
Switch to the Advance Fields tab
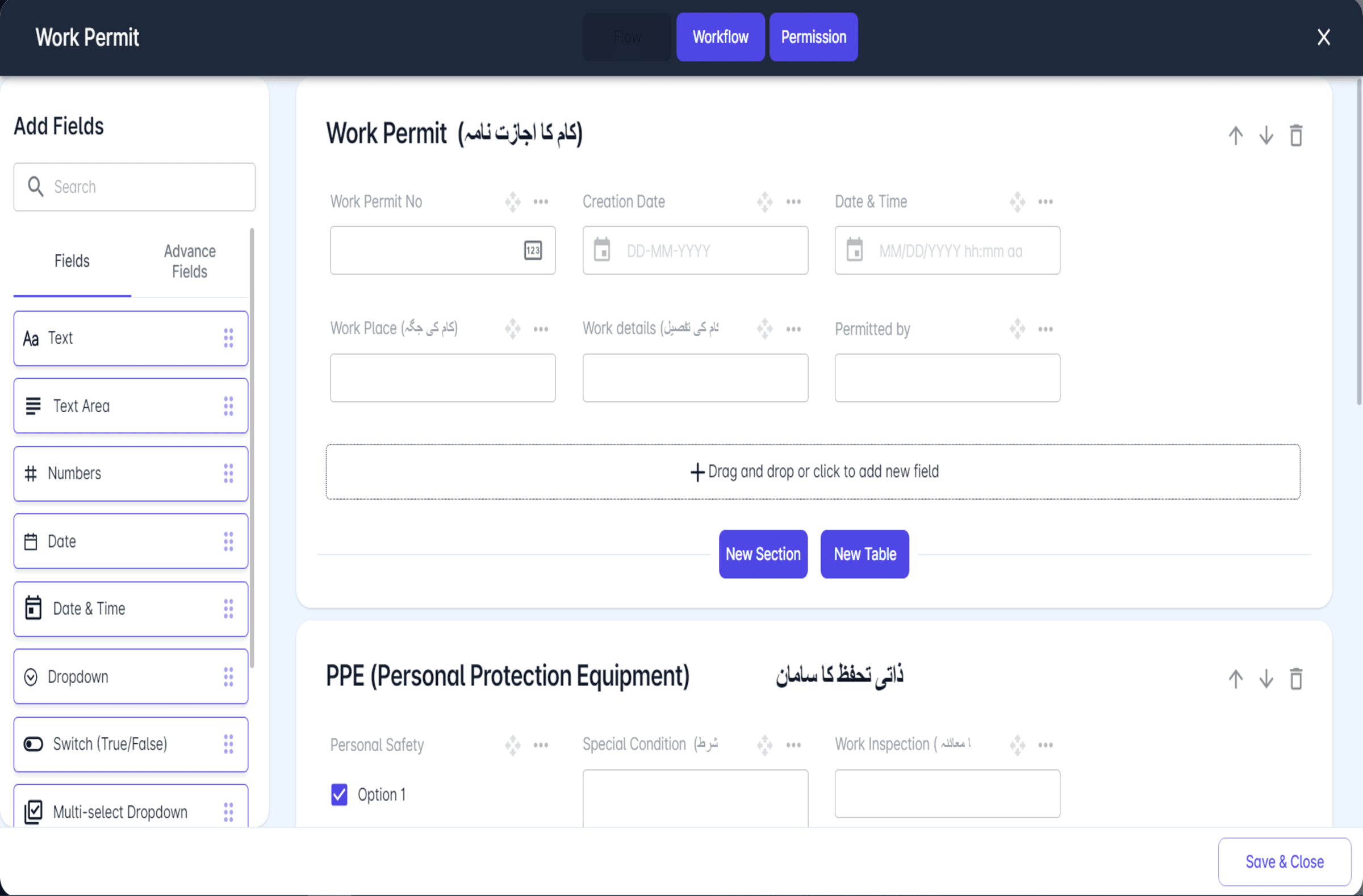tap(189, 261)
